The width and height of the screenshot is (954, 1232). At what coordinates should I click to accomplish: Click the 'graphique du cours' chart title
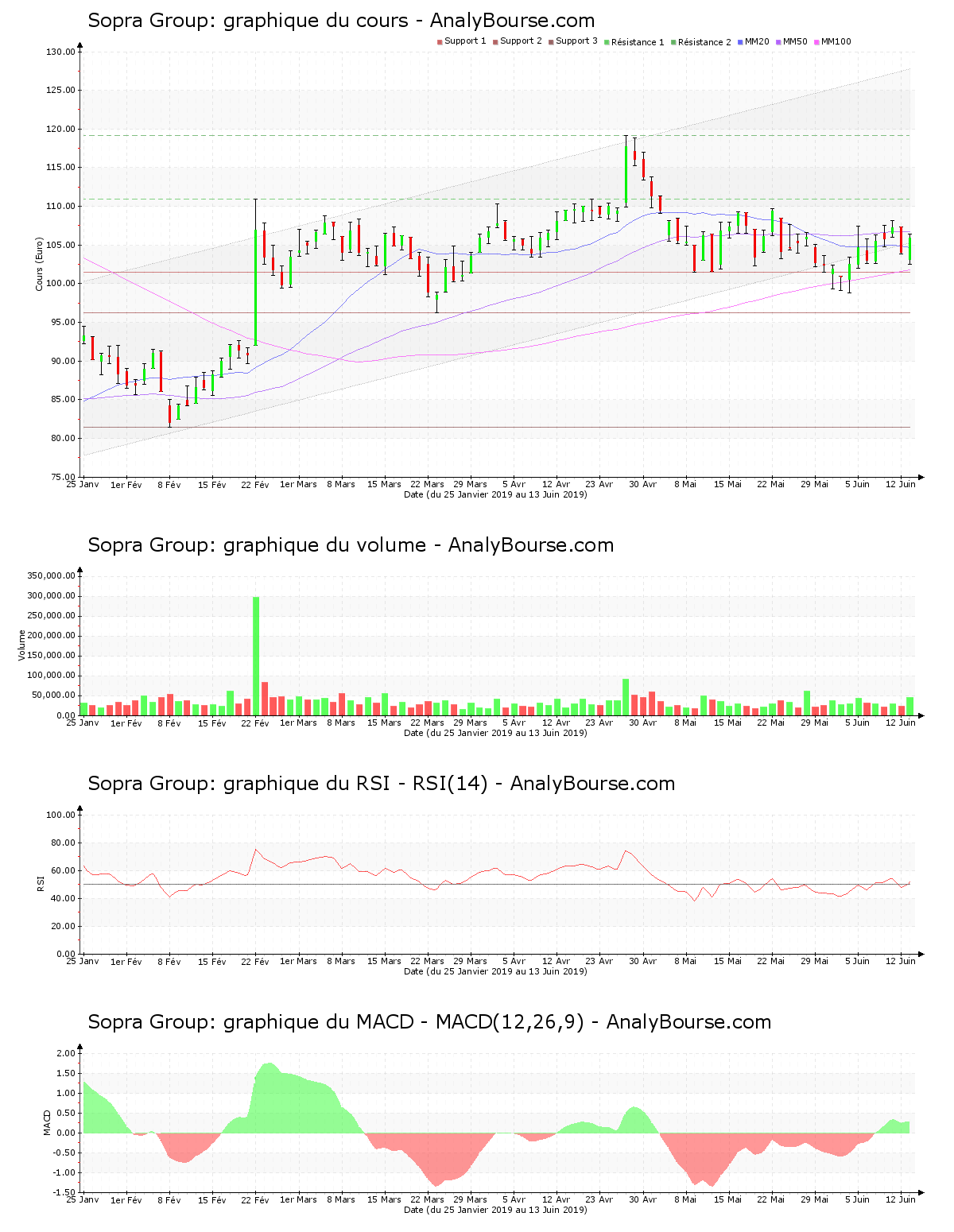coord(341,21)
